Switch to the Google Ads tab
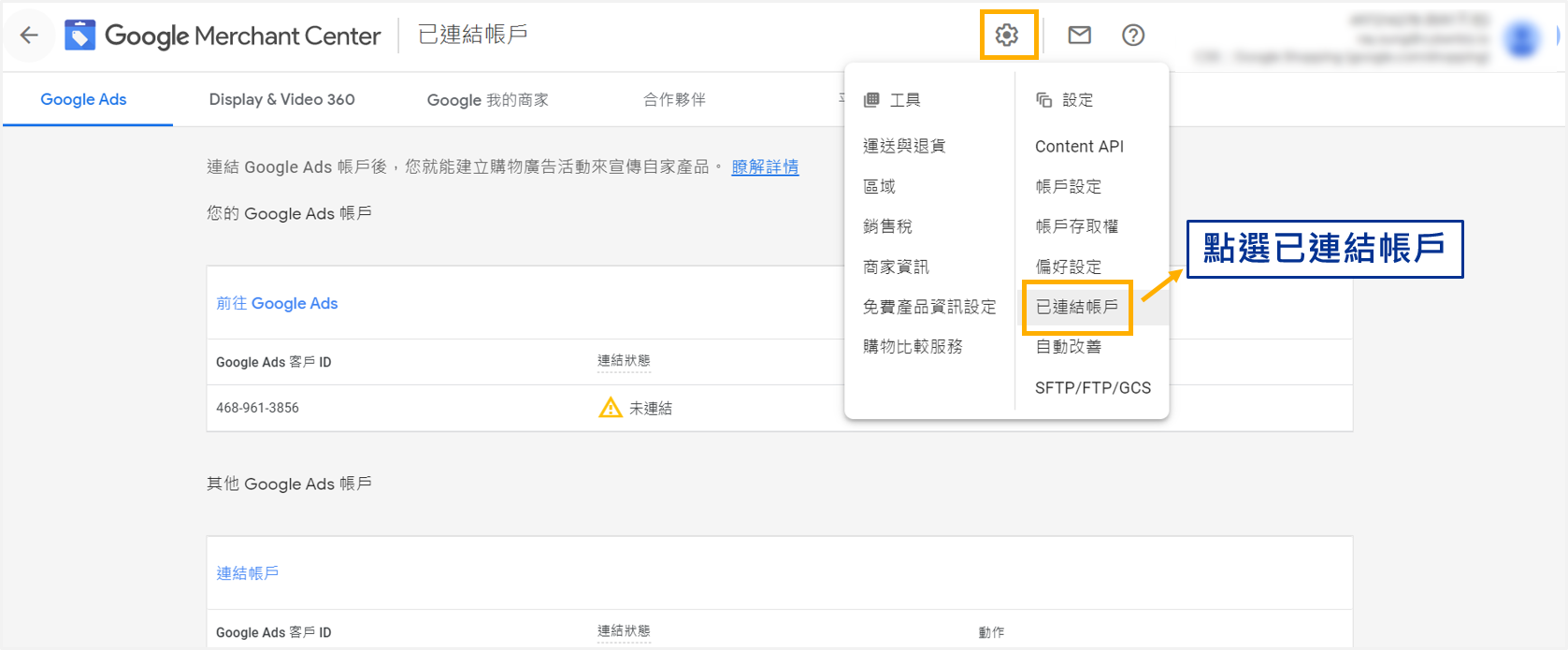Image resolution: width=1568 pixels, height=650 pixels. [83, 99]
